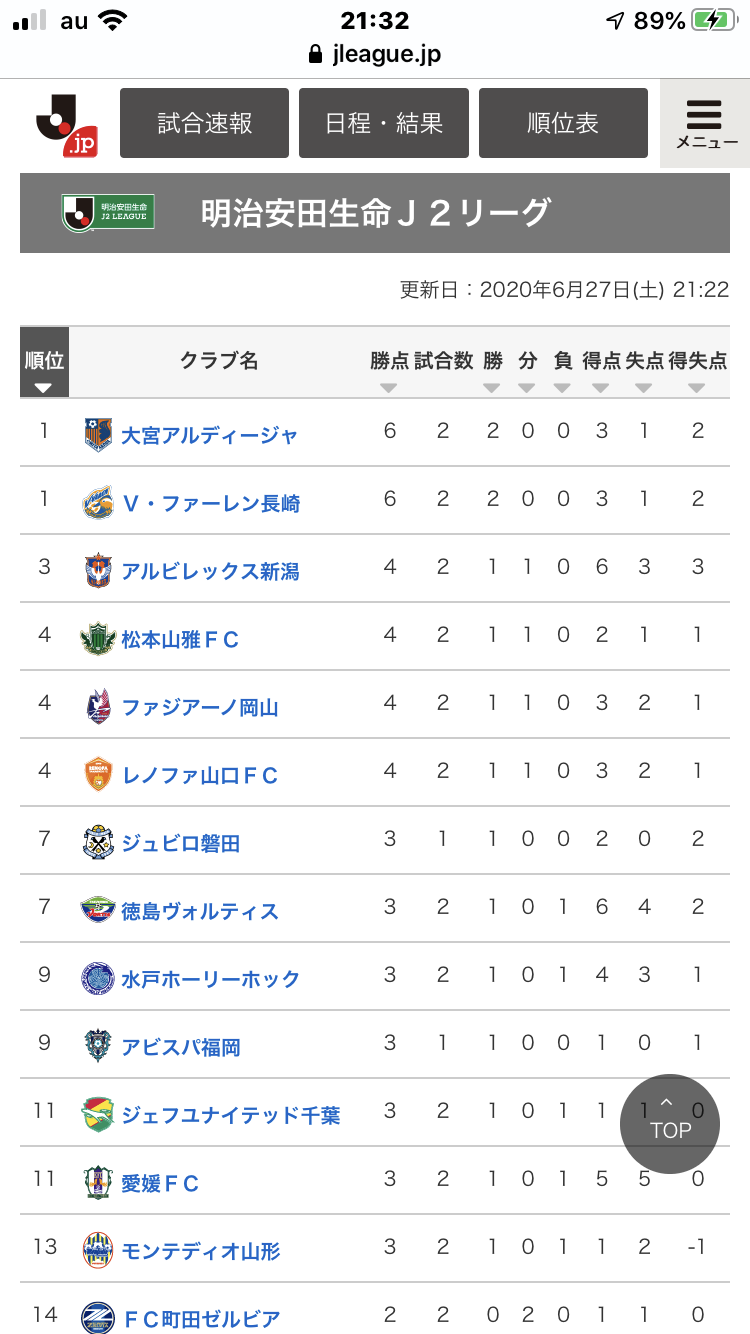The image size is (750, 1334).
Task: Open the J.League jp home logo
Action: (x=66, y=124)
